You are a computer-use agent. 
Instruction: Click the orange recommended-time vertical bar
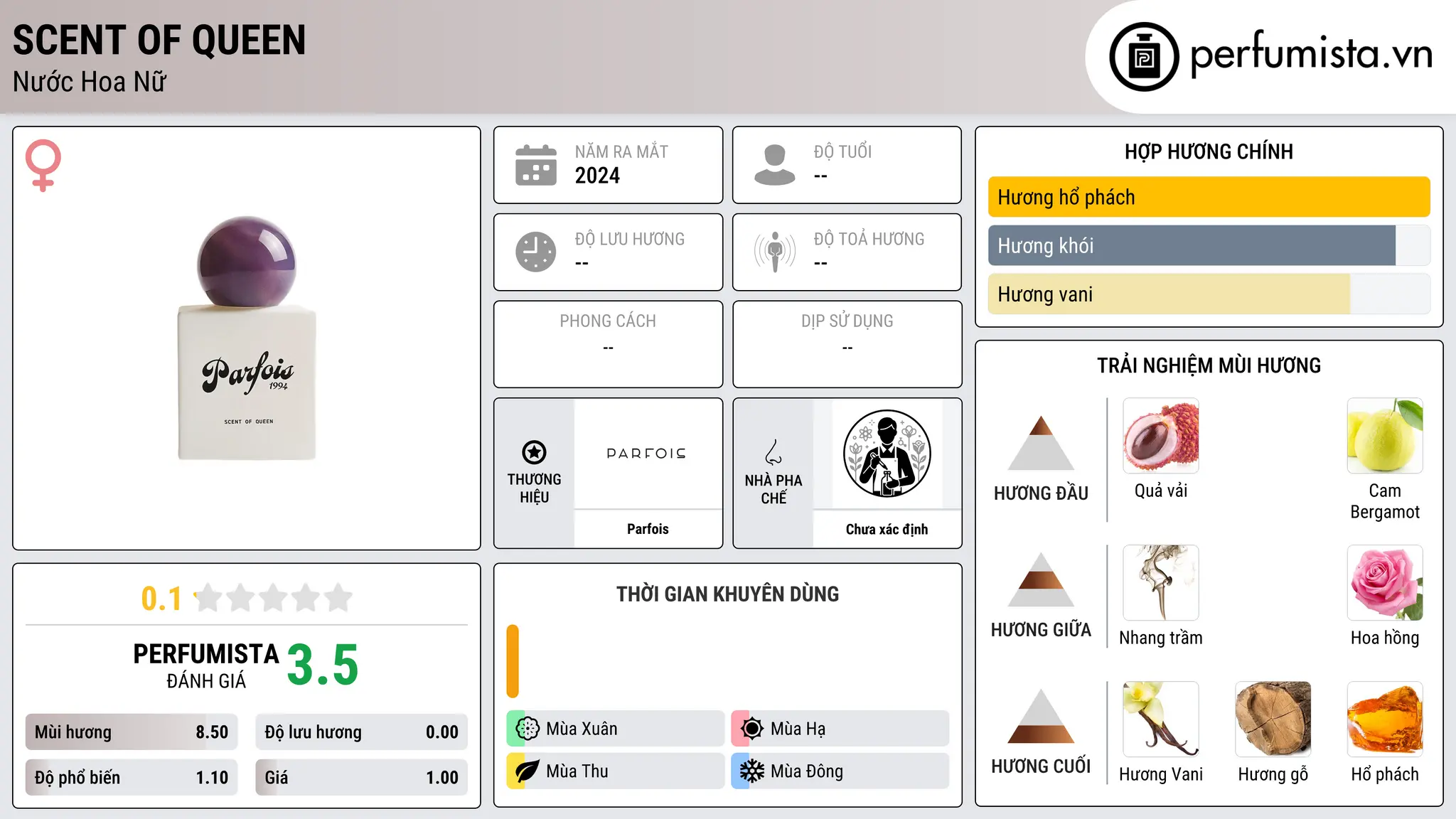[513, 661]
